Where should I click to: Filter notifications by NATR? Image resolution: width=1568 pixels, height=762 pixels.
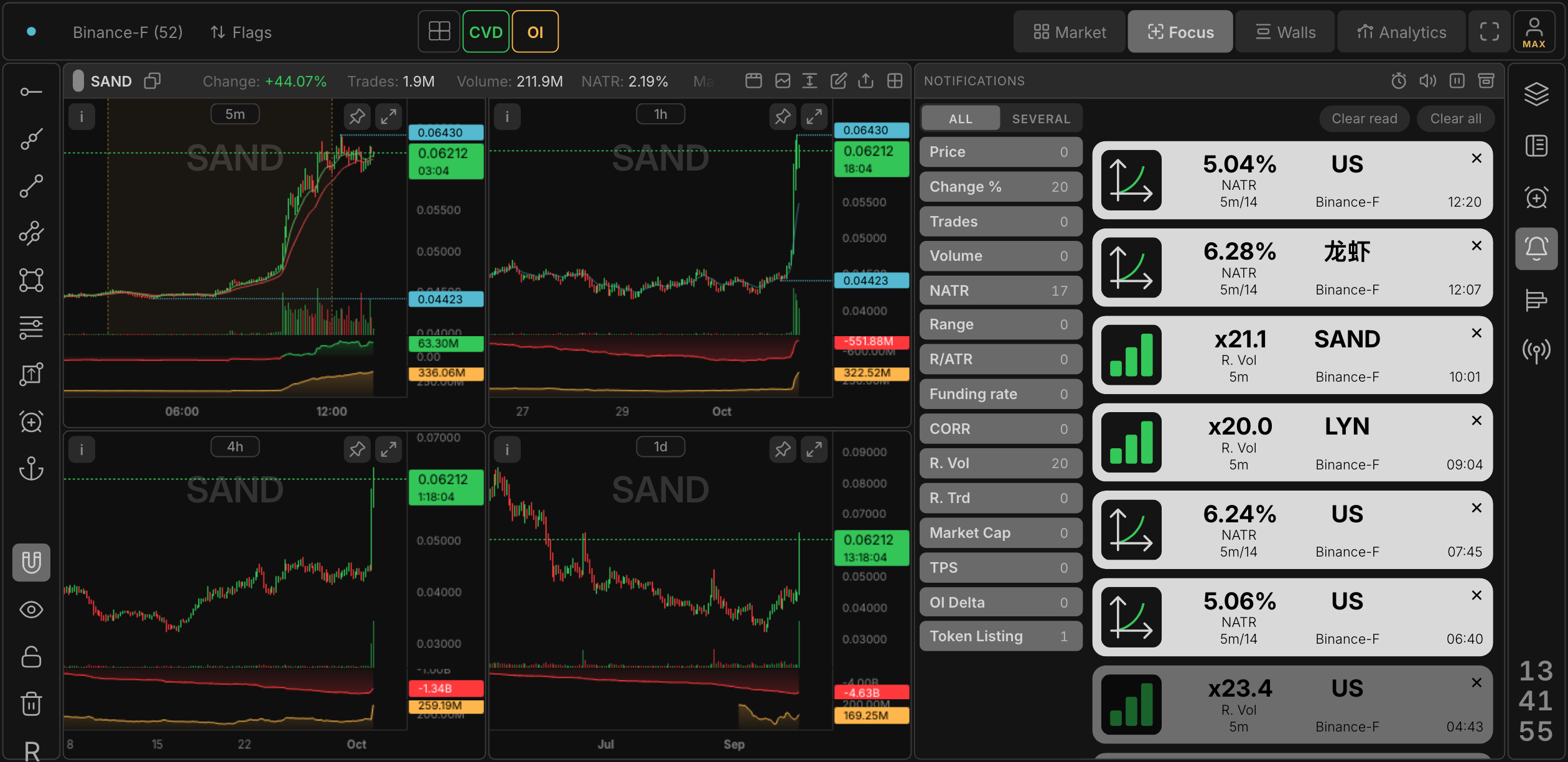(x=1001, y=290)
